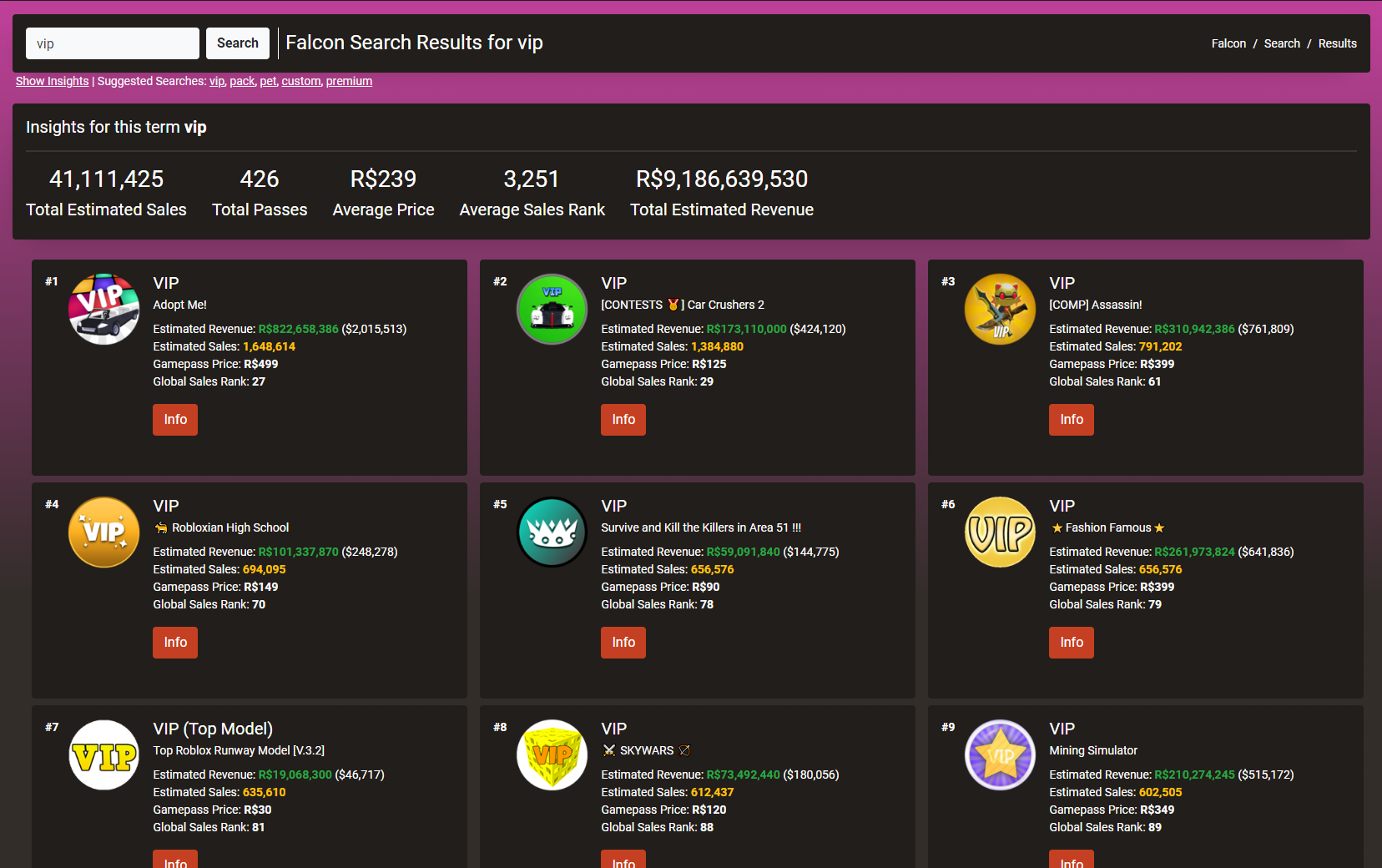Select suggested search pet
Viewport: 1382px width, 868px height.
click(268, 81)
